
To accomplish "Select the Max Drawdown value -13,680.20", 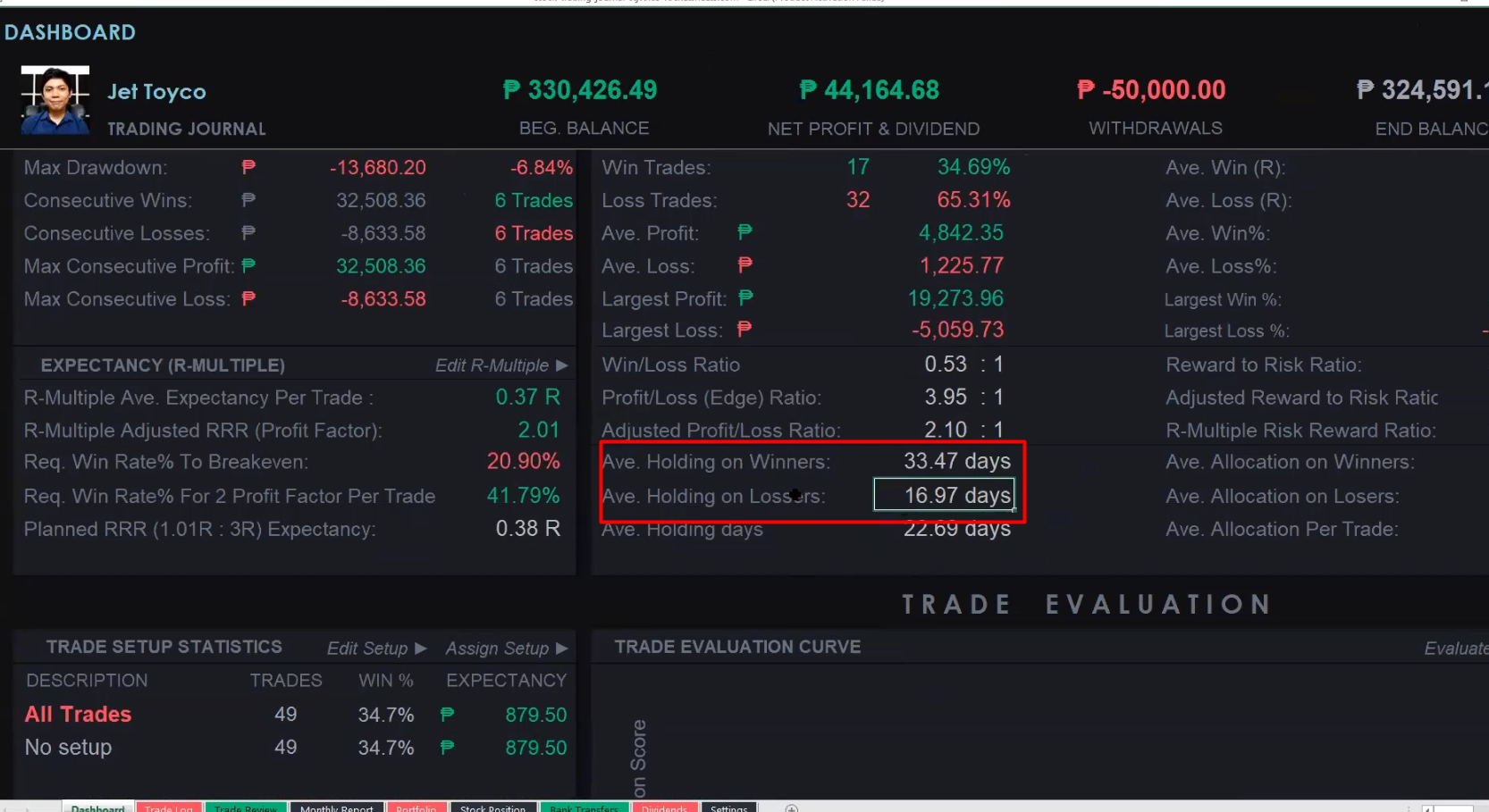I will coord(377,167).
